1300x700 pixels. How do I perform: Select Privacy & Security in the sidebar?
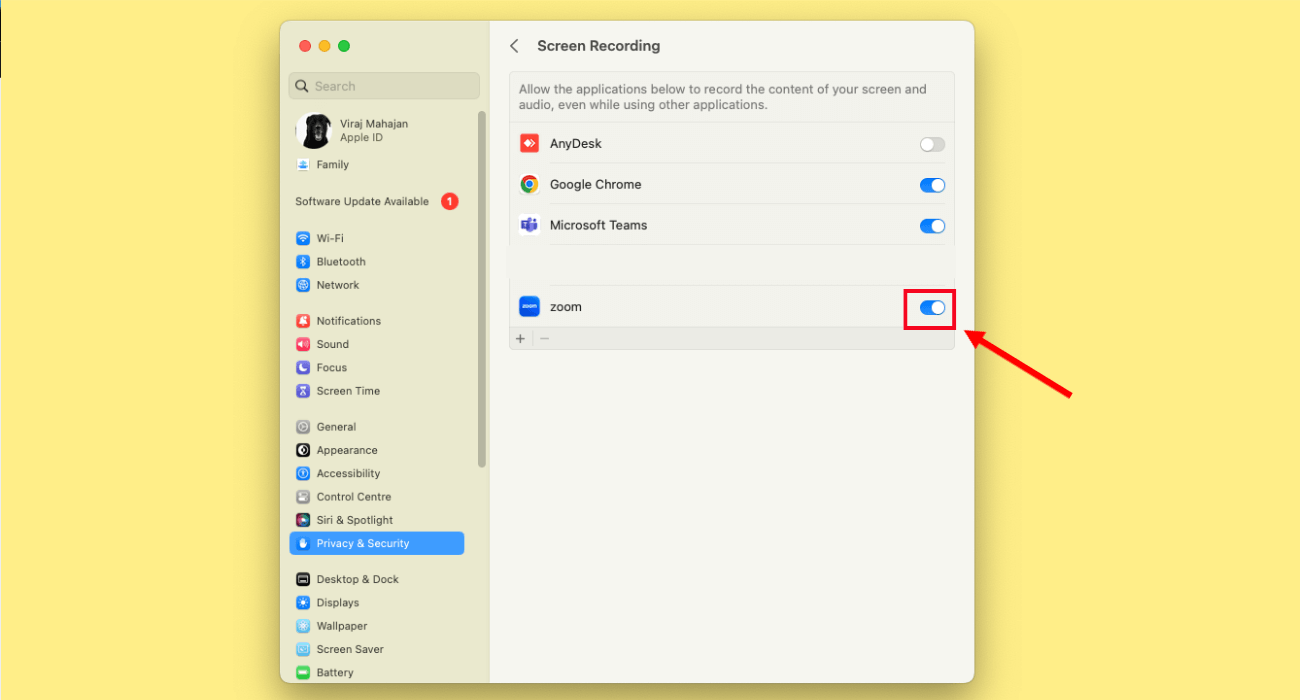point(378,543)
